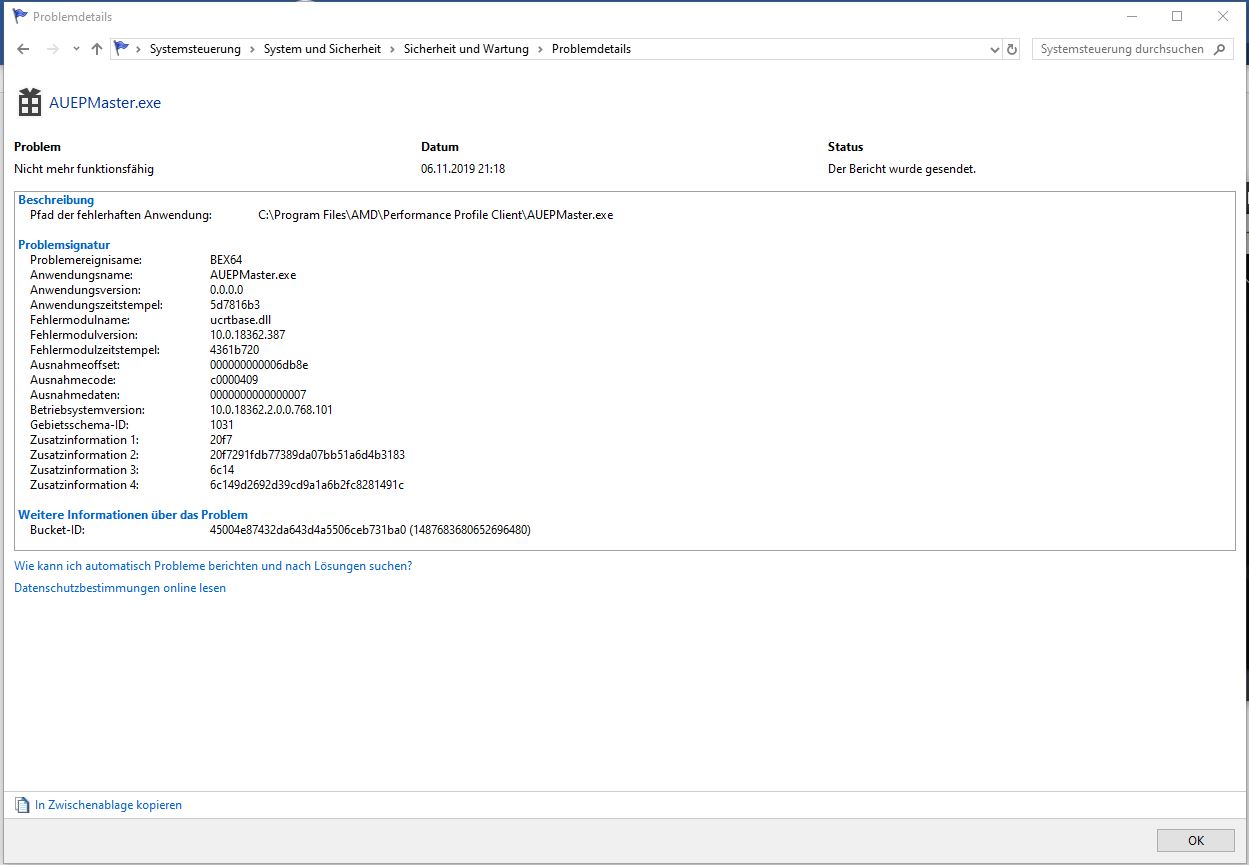Click the flag icon in address bar

122,48
